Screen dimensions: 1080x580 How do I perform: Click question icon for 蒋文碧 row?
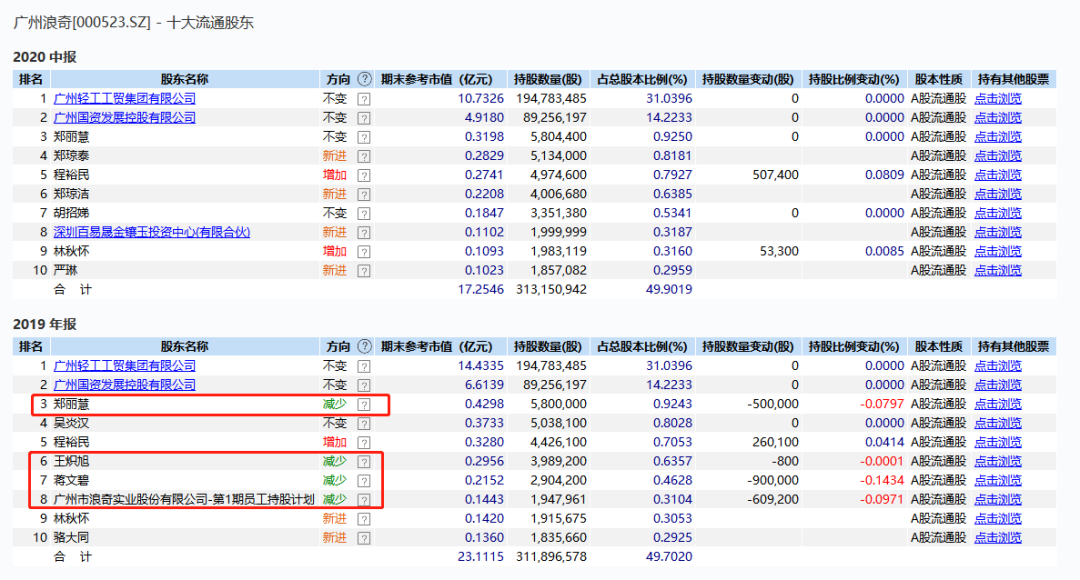(364, 481)
